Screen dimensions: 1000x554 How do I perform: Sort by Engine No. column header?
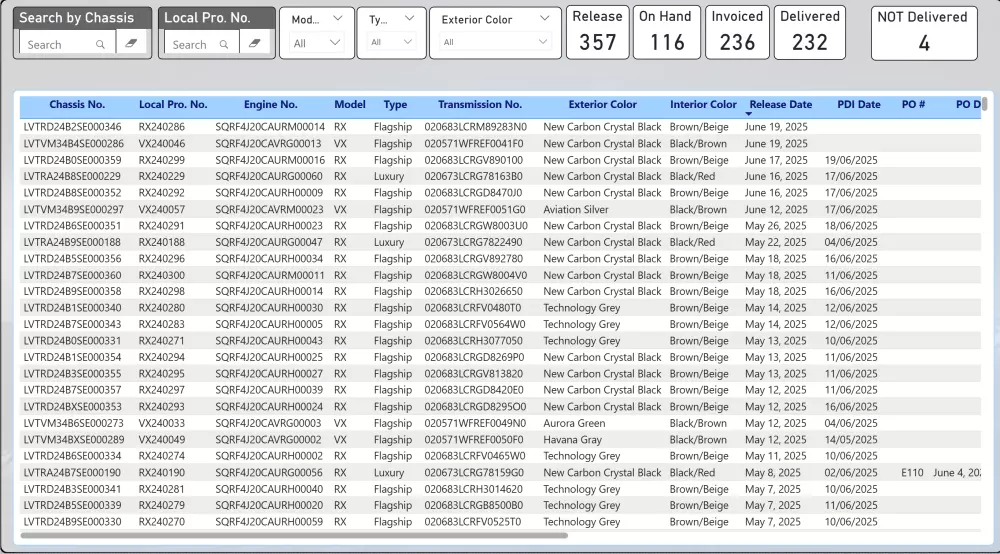point(270,105)
